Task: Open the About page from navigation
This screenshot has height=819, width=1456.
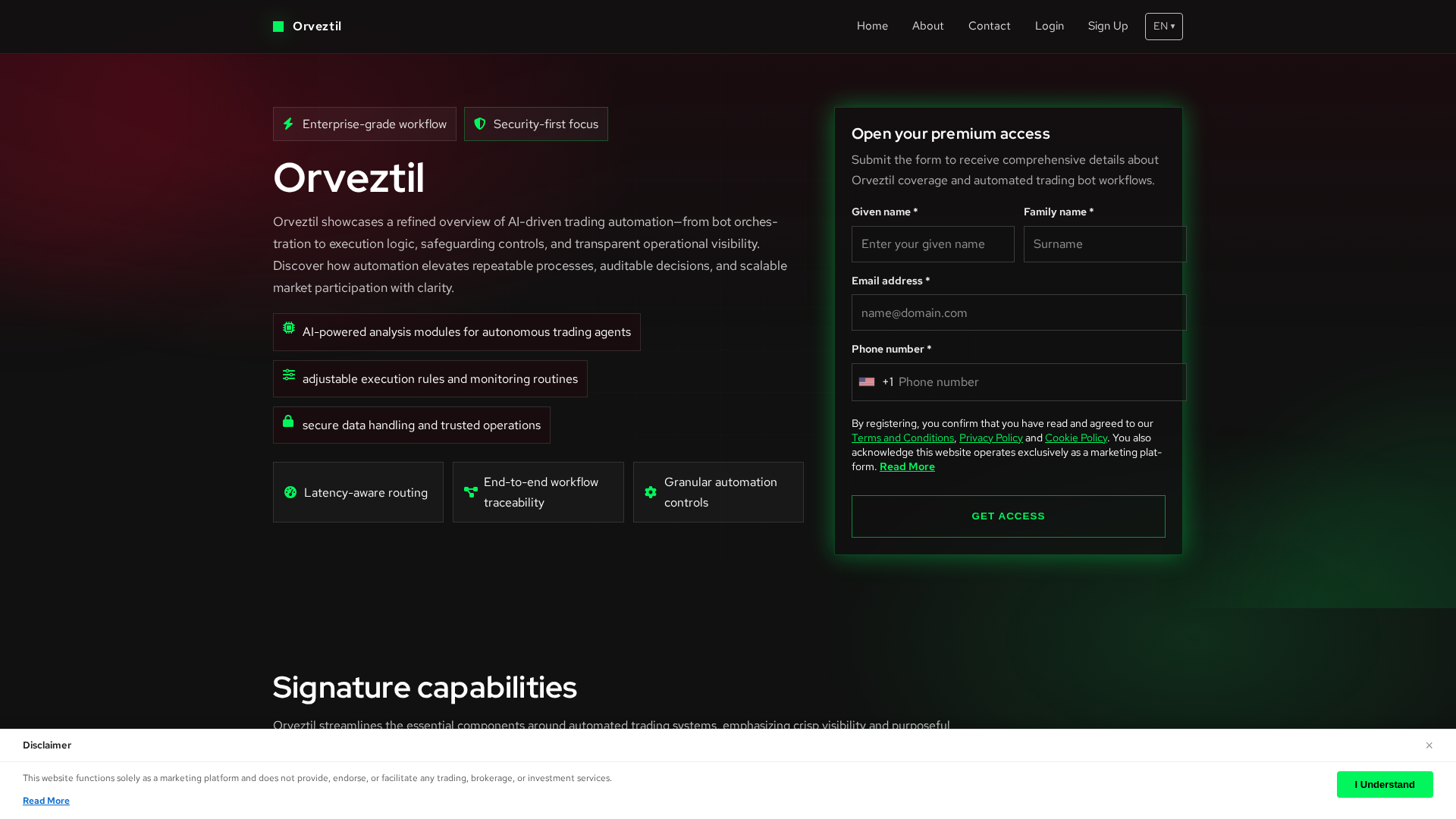Action: [928, 26]
